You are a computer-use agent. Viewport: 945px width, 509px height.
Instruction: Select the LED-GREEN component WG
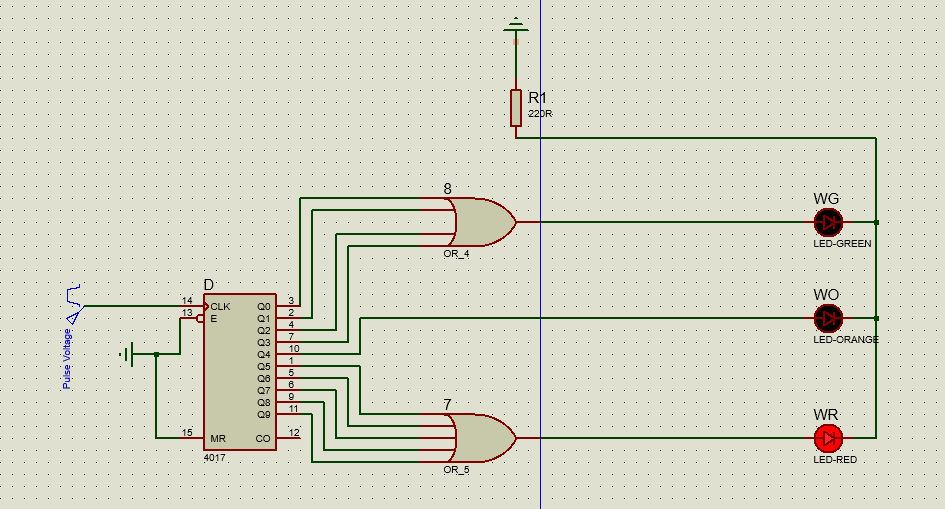pos(828,222)
